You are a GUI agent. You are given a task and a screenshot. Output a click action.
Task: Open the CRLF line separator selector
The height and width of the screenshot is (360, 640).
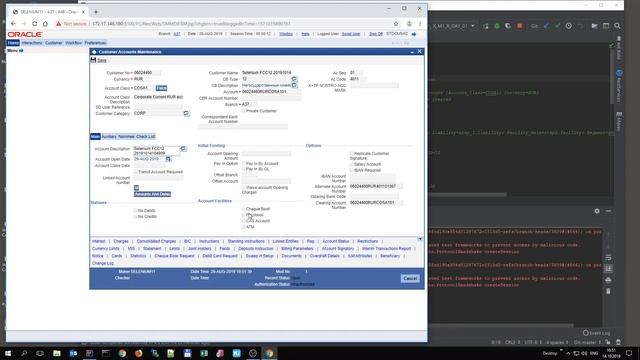pos(512,342)
